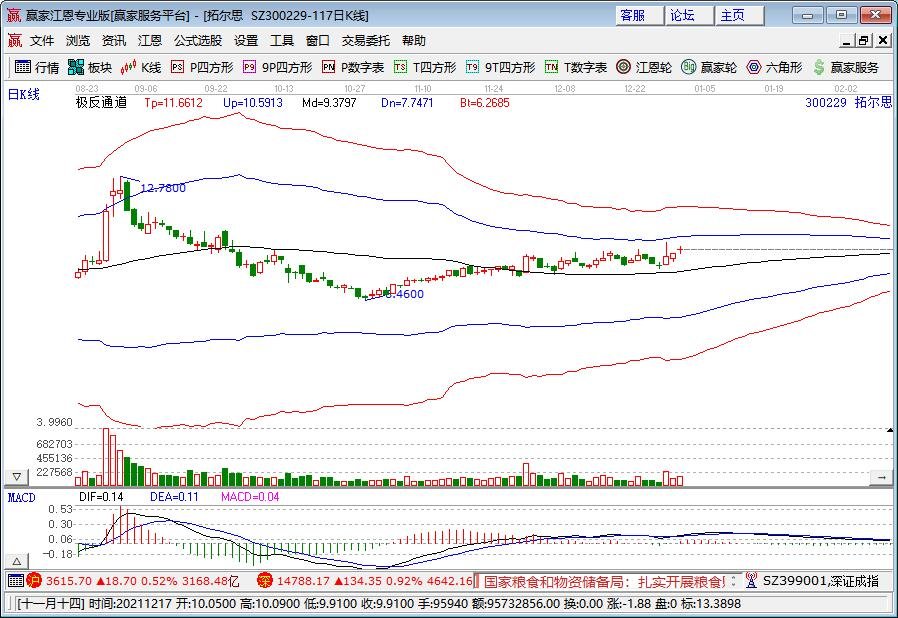Click the keyboard icon in the status bar
This screenshot has width=898, height=618.
click(15, 581)
